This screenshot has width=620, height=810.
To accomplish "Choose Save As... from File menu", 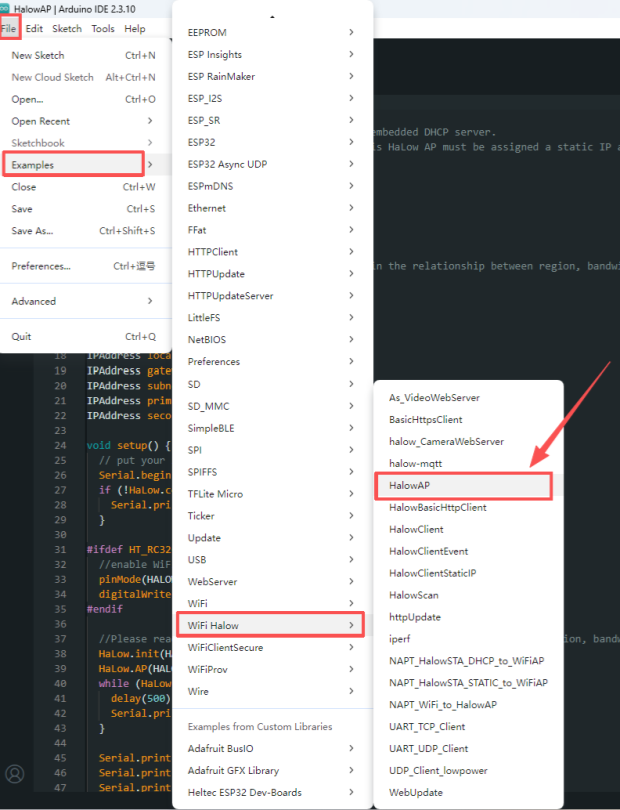I will point(85,230).
